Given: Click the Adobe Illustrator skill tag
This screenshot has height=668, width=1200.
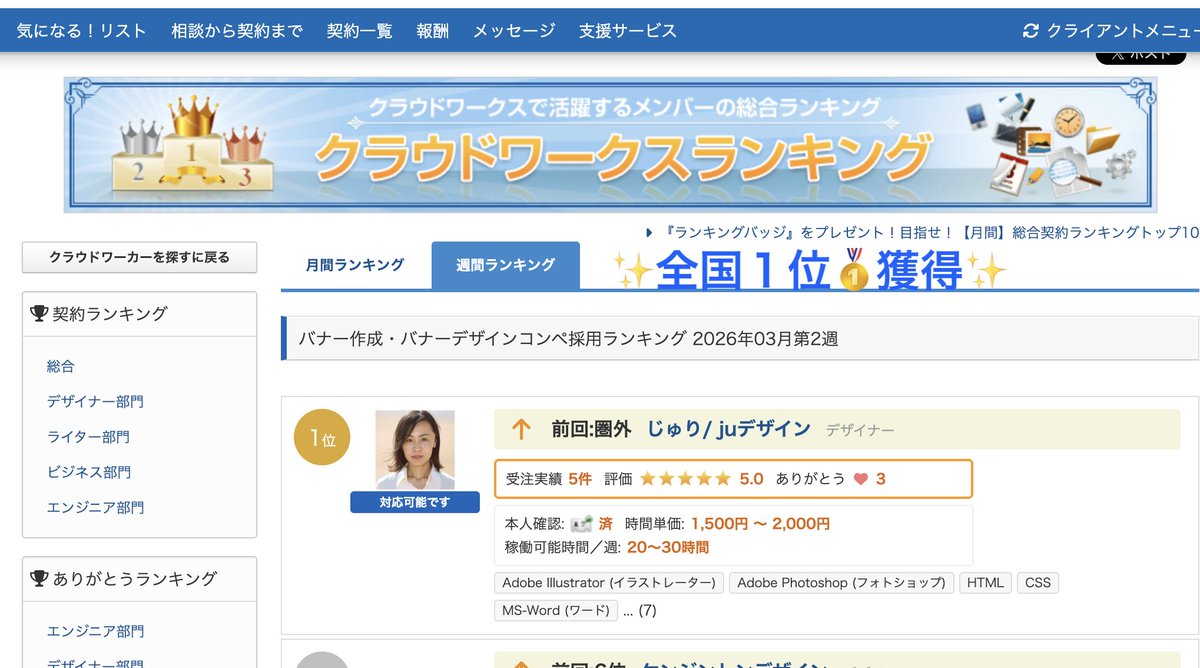Looking at the screenshot, I should tap(609, 583).
